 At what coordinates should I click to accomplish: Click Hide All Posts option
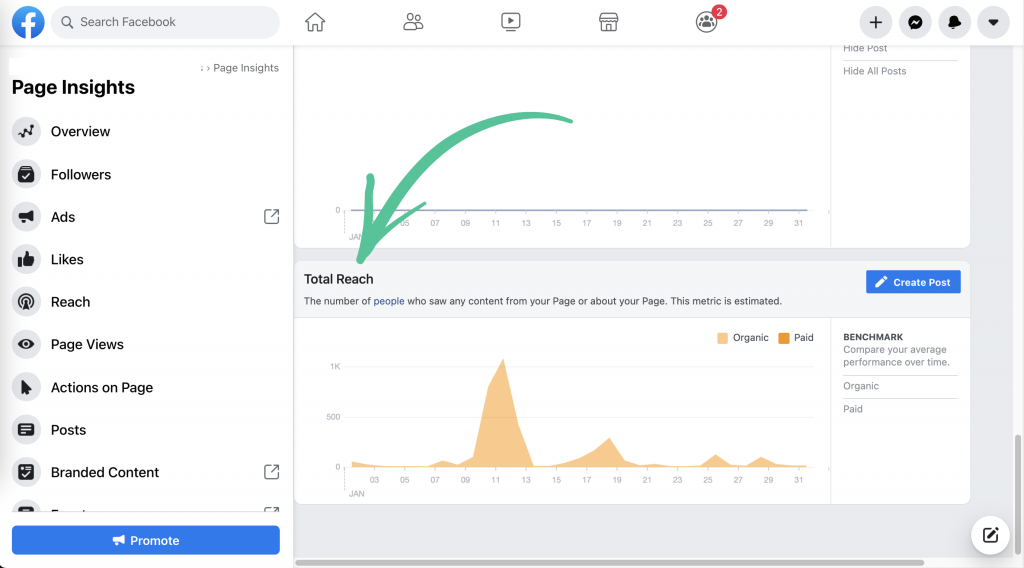[874, 71]
